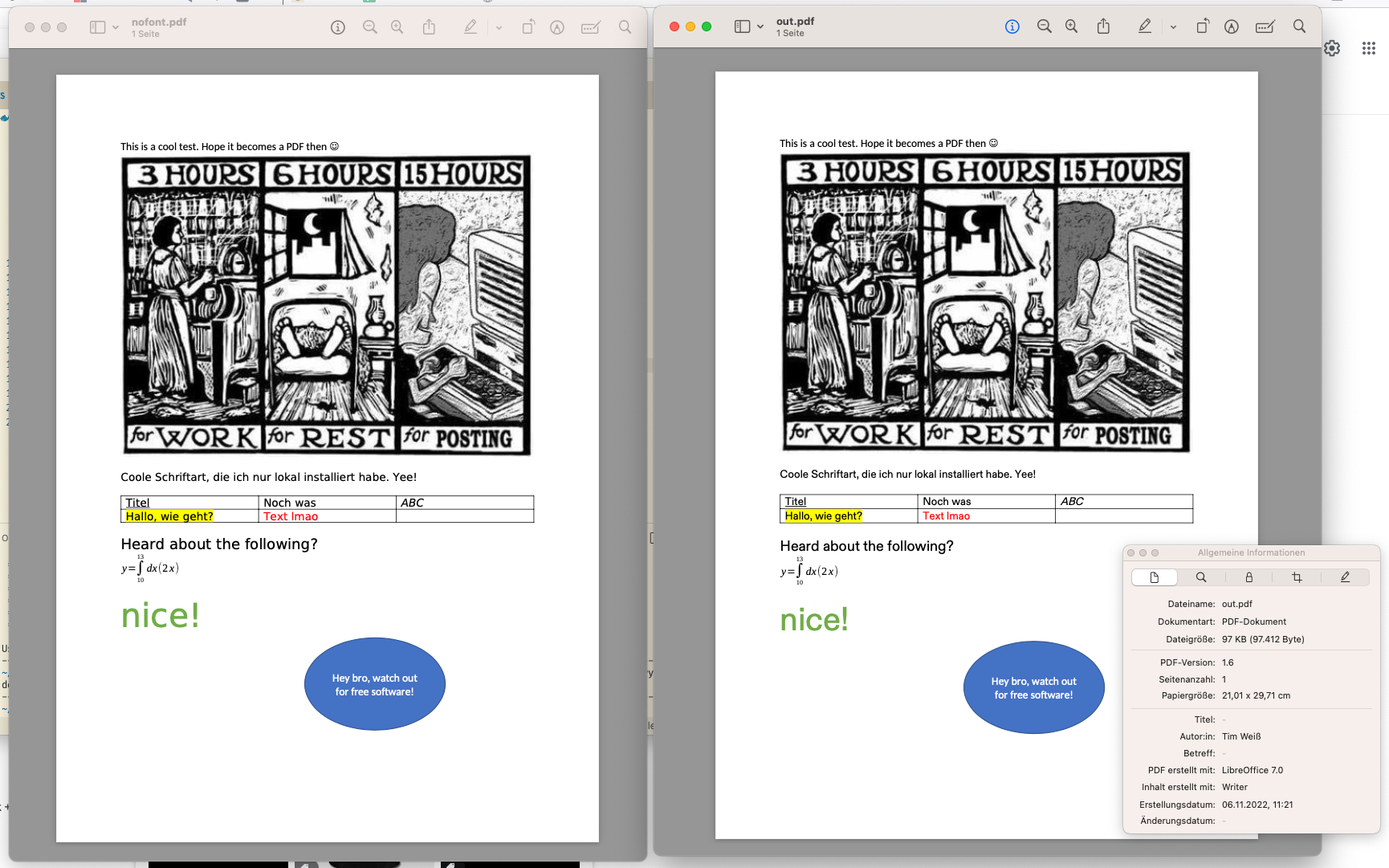Rotate the out.pdf page
The height and width of the screenshot is (868, 1389).
[1202, 26]
